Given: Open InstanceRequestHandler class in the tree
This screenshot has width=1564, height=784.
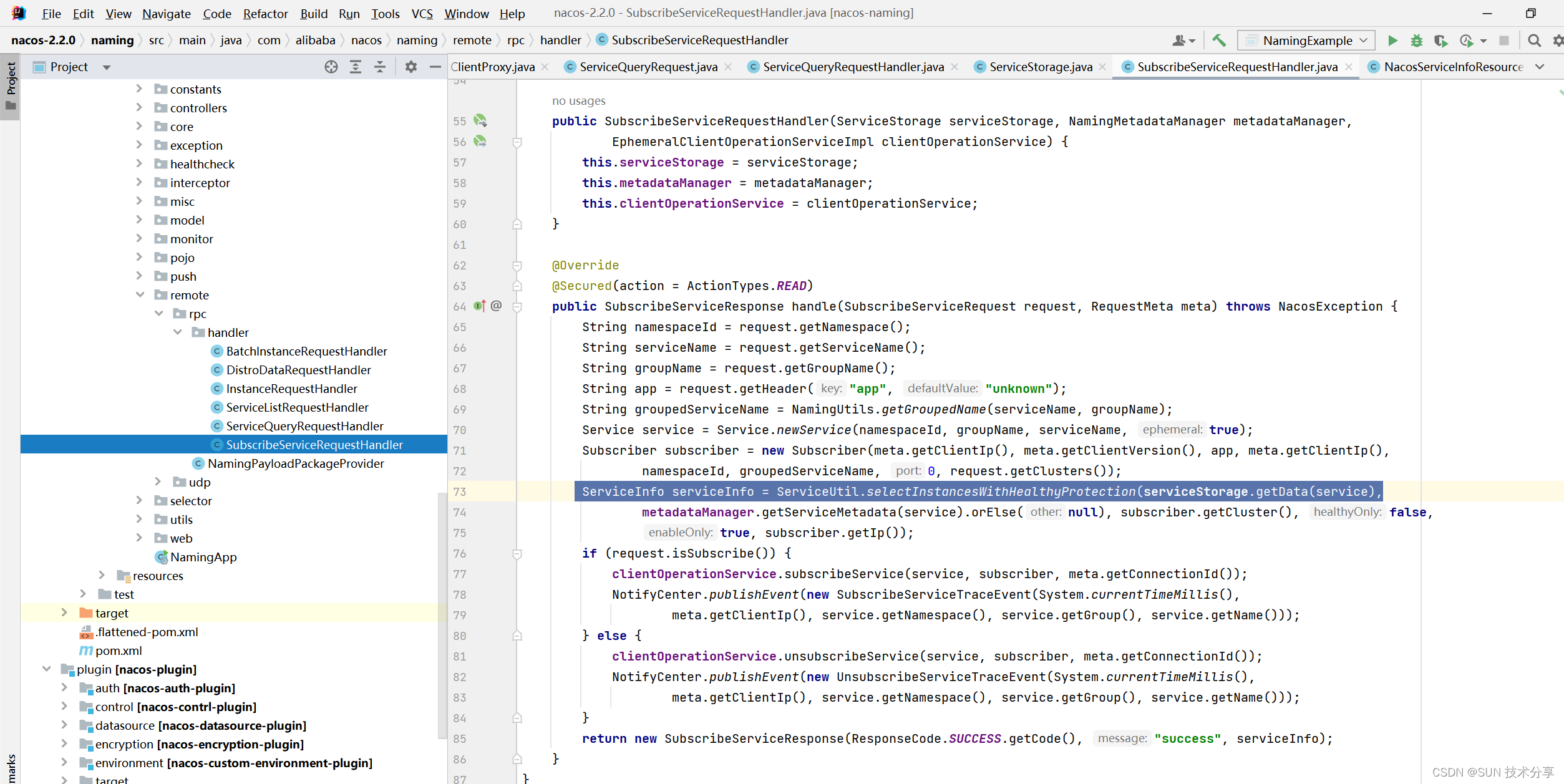Looking at the screenshot, I should pos(291,389).
